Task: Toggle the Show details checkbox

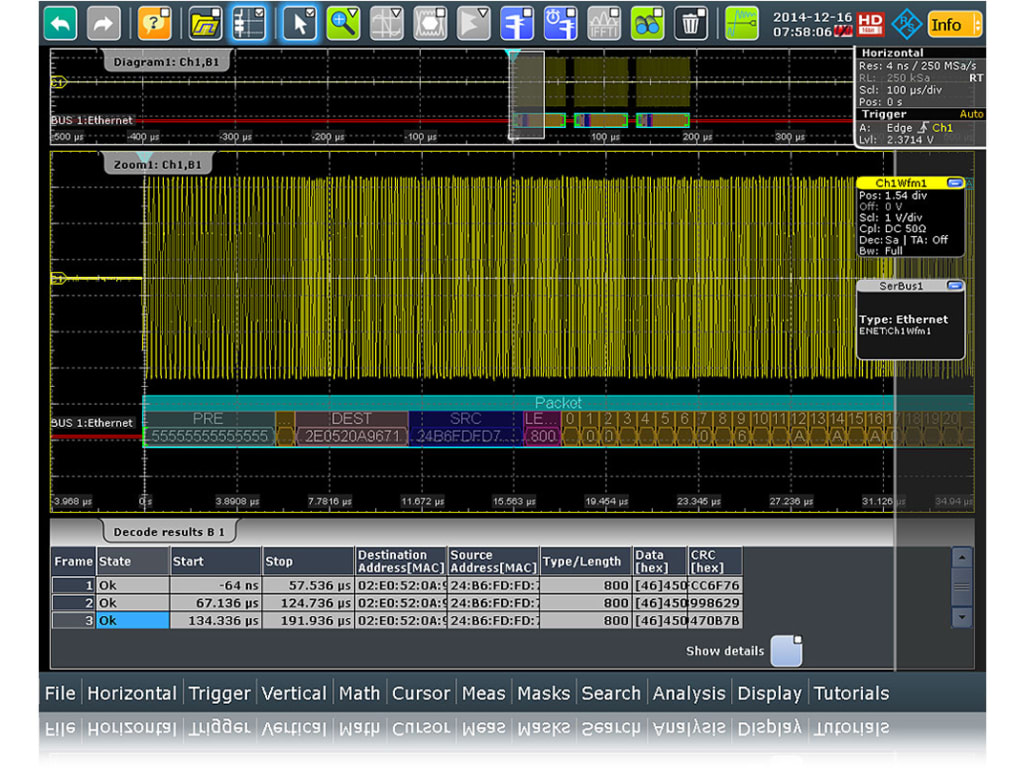Action: pos(786,650)
